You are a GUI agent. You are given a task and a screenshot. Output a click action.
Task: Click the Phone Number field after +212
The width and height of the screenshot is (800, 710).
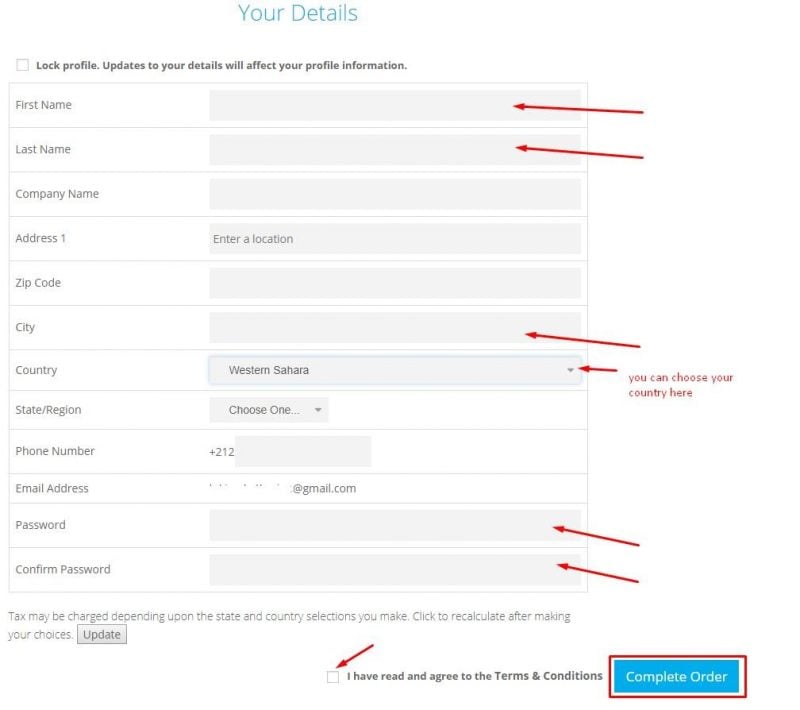[303, 451]
